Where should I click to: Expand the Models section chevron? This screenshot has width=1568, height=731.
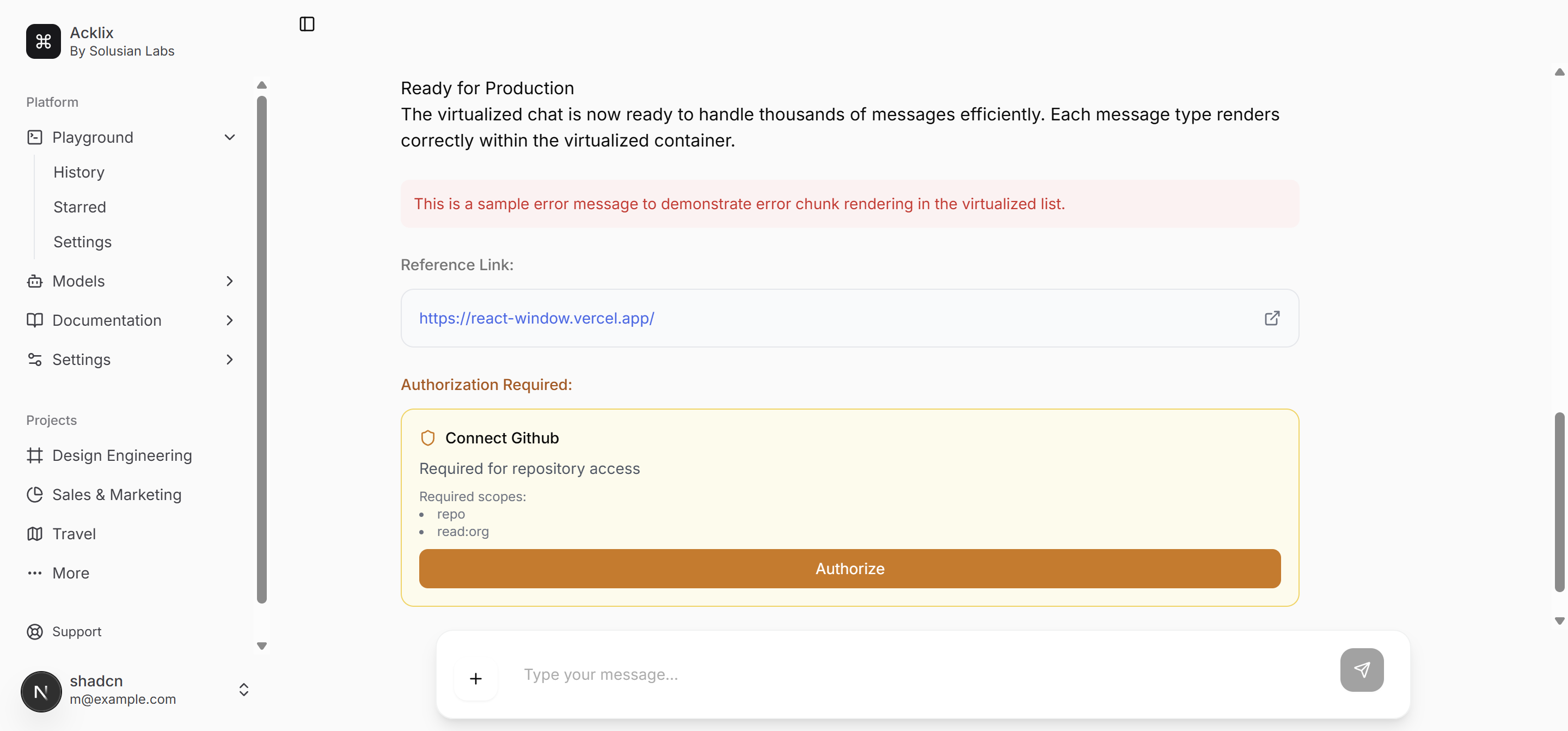tap(229, 281)
